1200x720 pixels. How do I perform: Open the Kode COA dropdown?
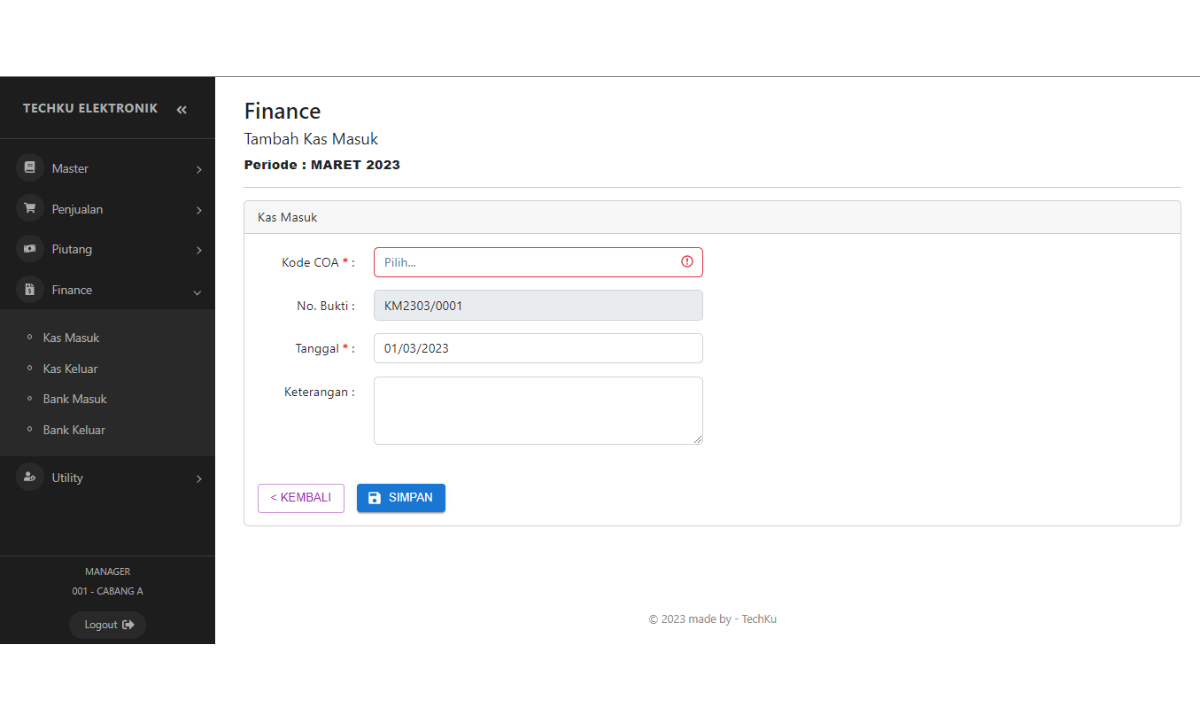(528, 262)
